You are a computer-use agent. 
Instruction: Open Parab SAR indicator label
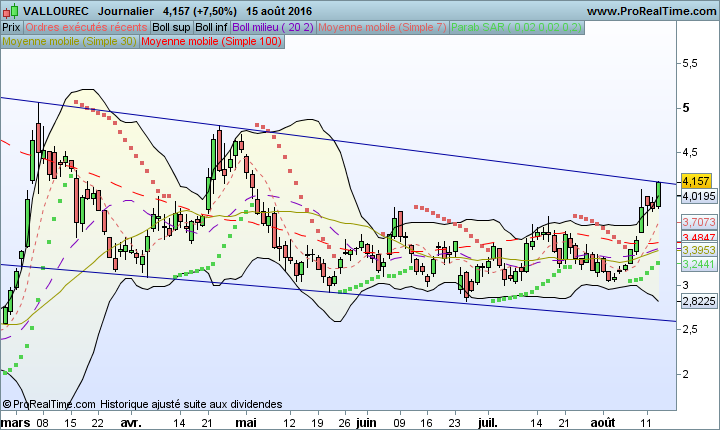pyautogui.click(x=517, y=28)
